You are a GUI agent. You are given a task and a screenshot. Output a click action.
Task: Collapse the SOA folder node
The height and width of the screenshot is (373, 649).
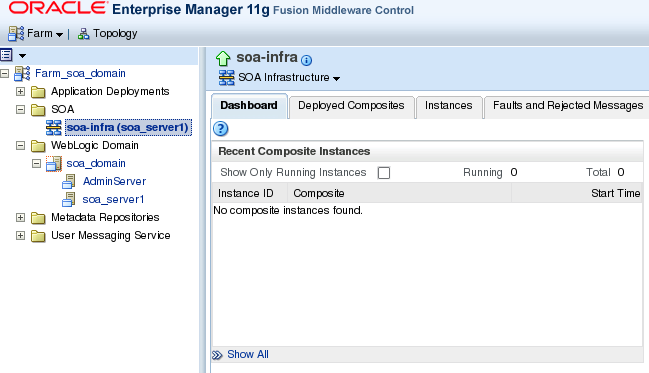click(20, 110)
